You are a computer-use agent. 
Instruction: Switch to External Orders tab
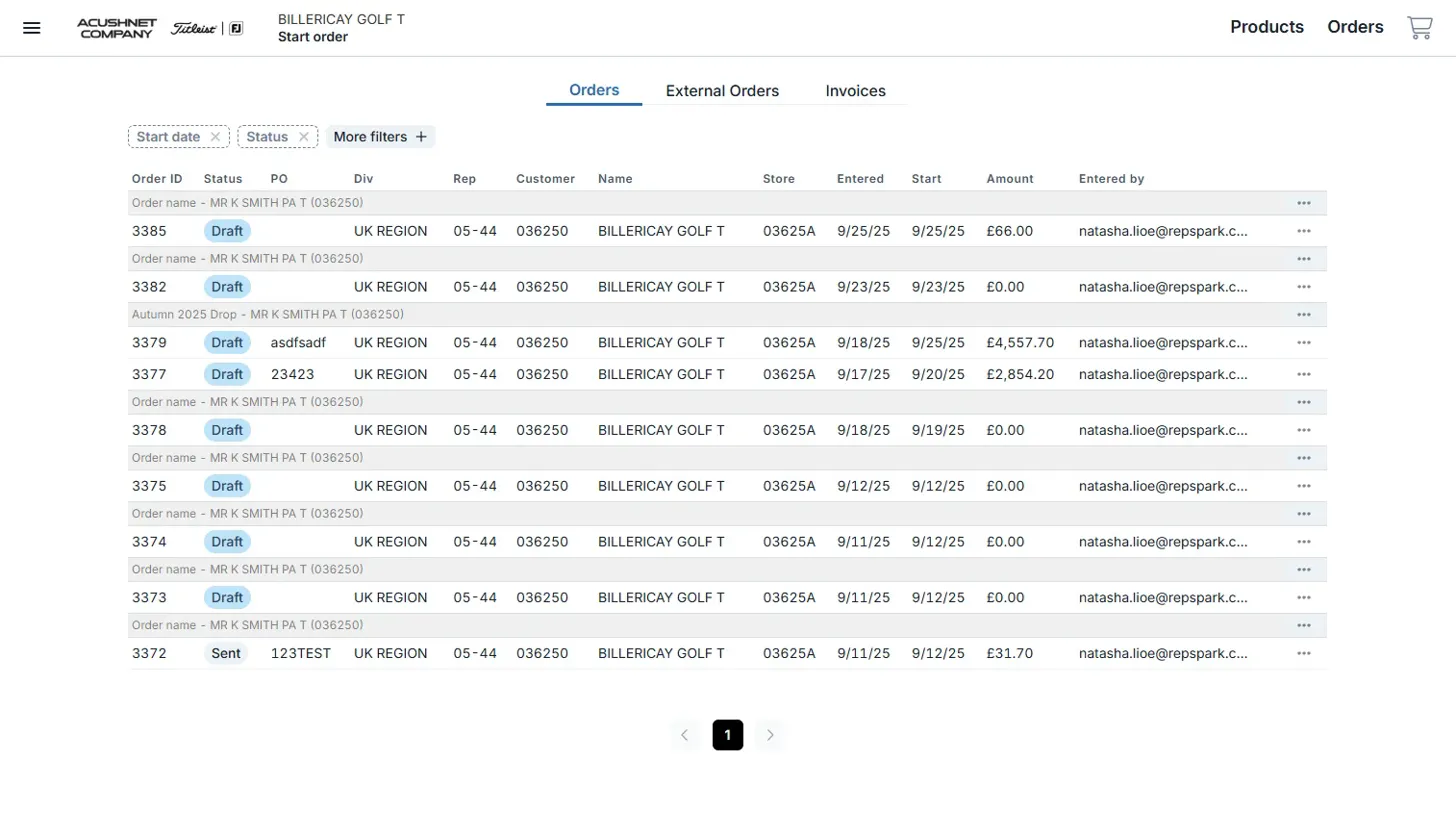click(722, 91)
